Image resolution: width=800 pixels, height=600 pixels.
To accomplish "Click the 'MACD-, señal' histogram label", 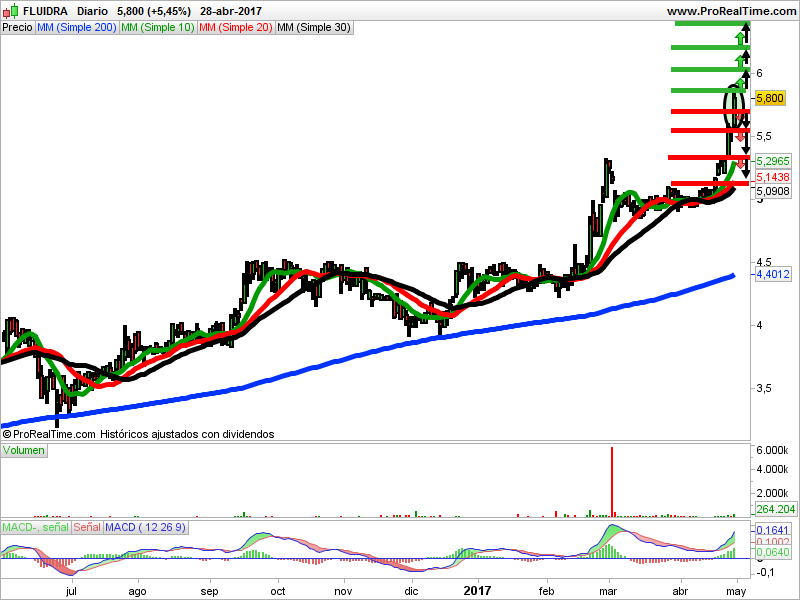I will pos(36,528).
